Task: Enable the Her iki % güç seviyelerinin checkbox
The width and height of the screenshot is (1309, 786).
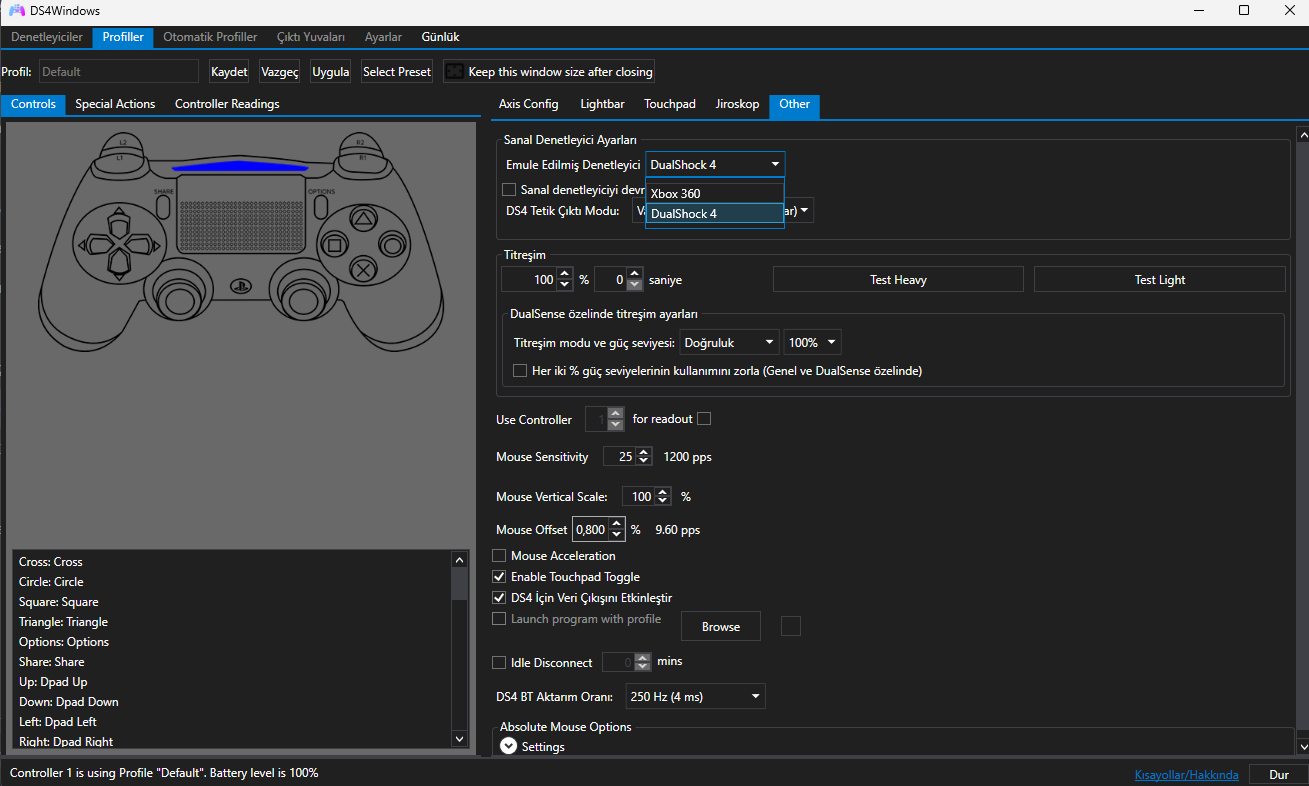Action: point(520,370)
